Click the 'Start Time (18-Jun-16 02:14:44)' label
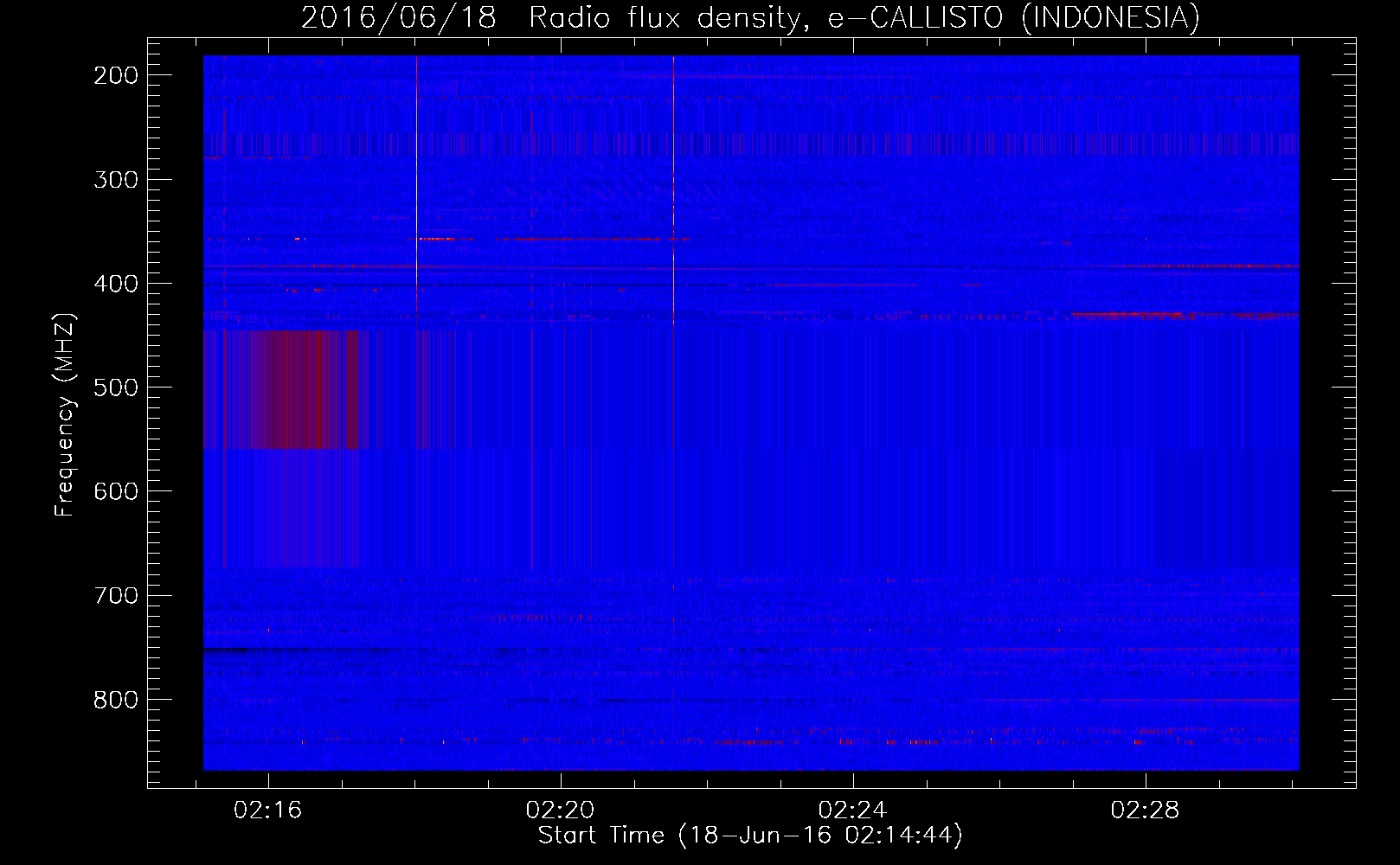This screenshot has height=865, width=1400. click(750, 836)
